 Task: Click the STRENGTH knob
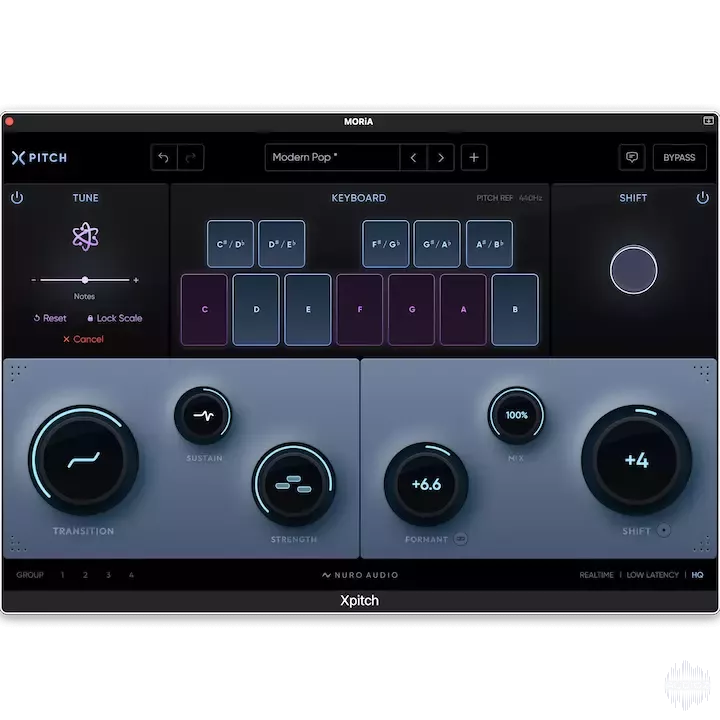pos(294,484)
